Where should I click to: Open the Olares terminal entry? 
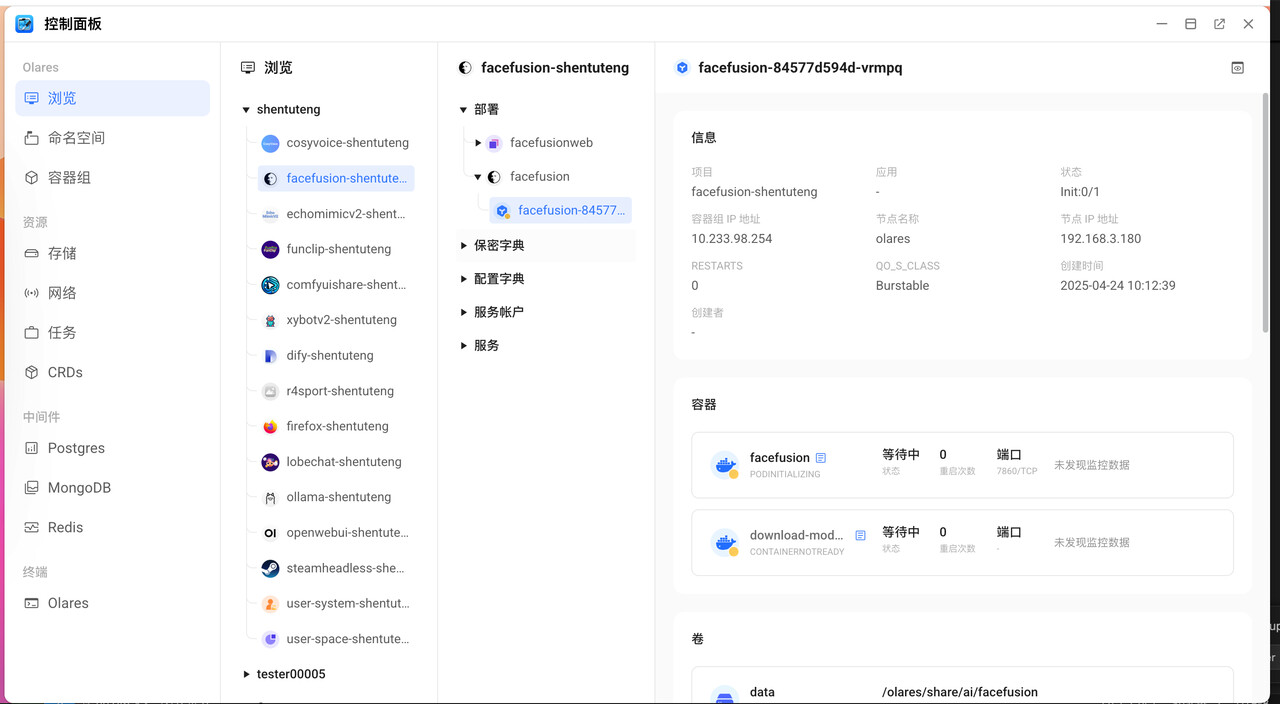(68, 603)
